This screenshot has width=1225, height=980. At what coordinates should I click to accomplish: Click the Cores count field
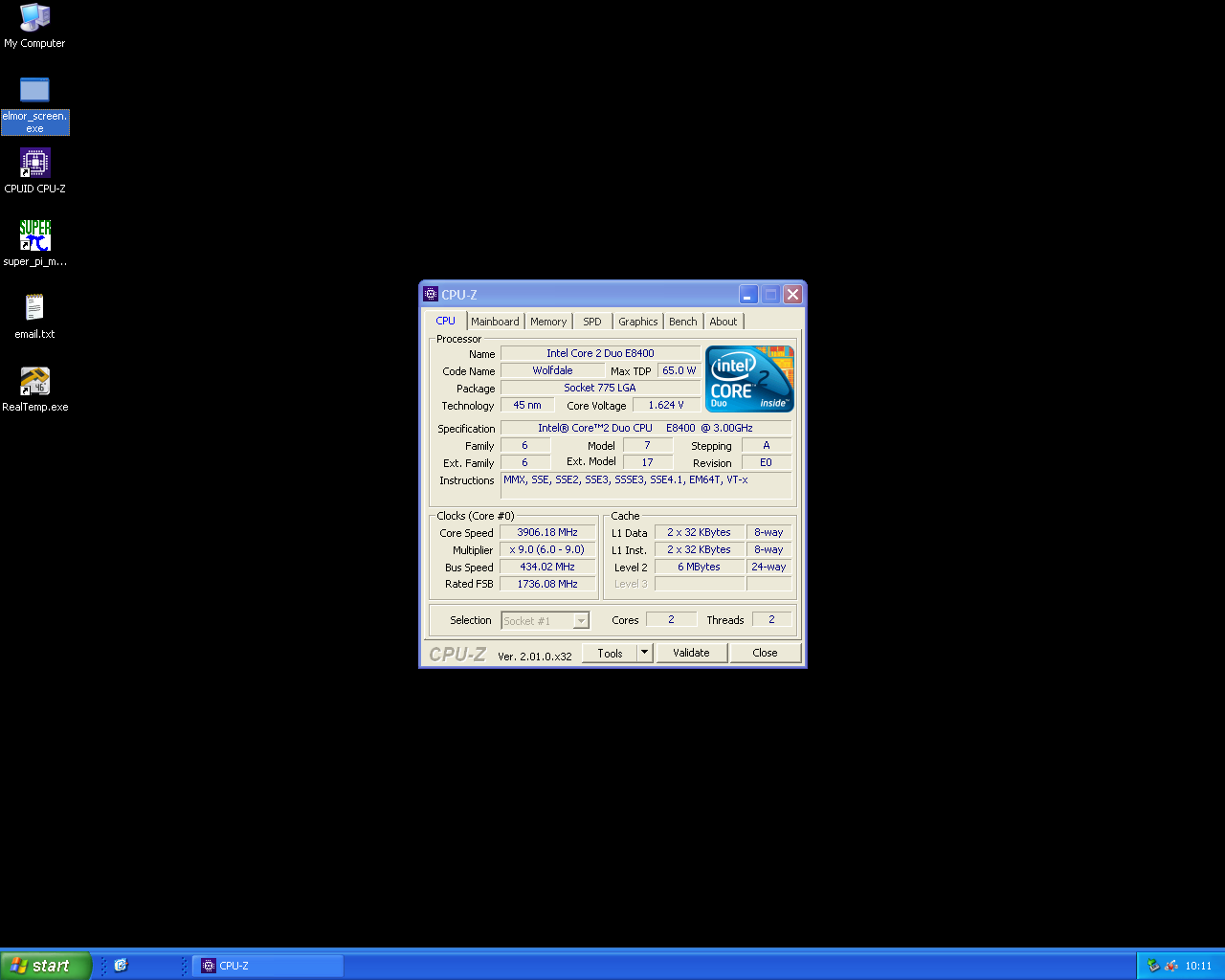[x=671, y=619]
